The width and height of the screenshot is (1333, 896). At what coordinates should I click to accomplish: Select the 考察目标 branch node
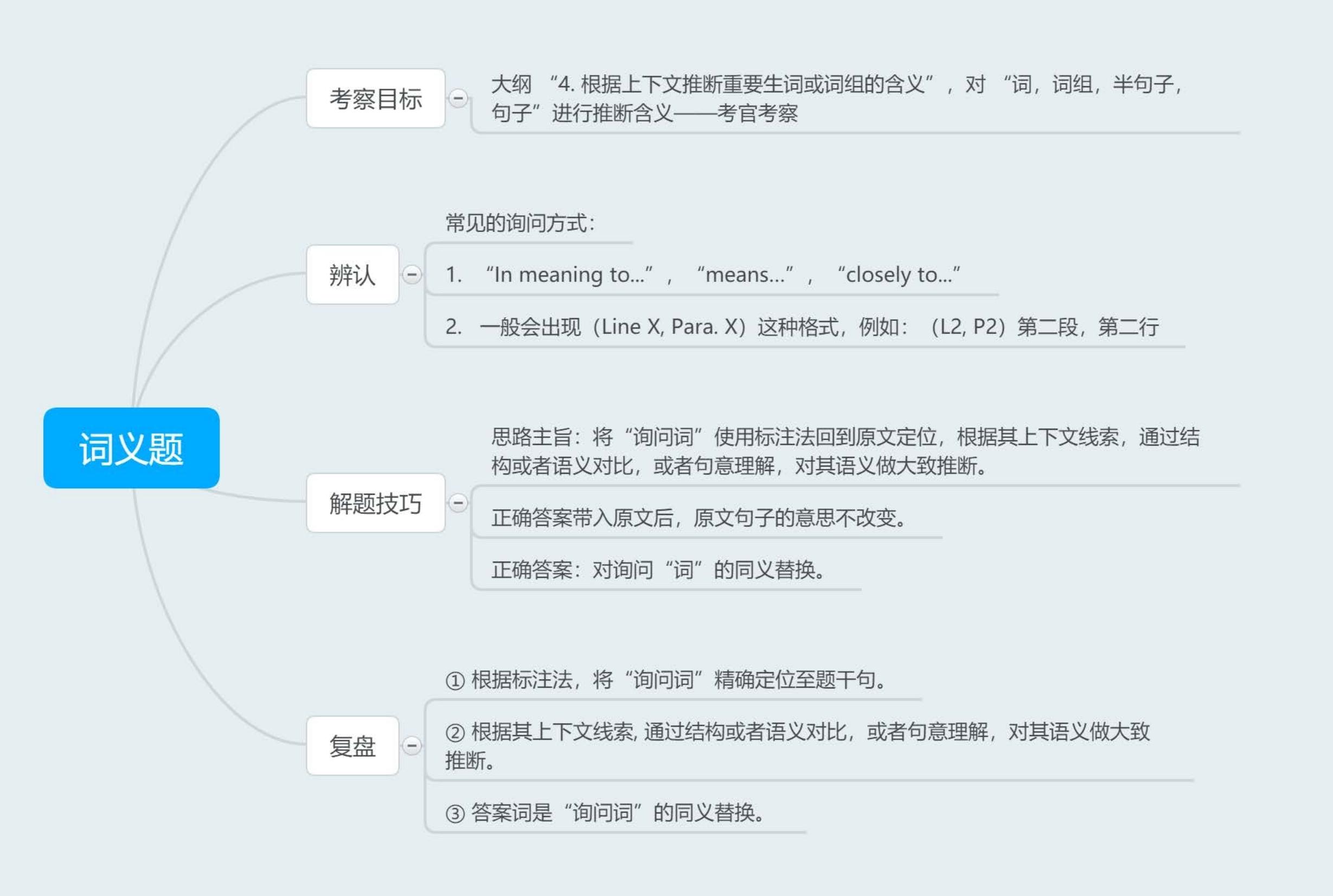(x=375, y=98)
